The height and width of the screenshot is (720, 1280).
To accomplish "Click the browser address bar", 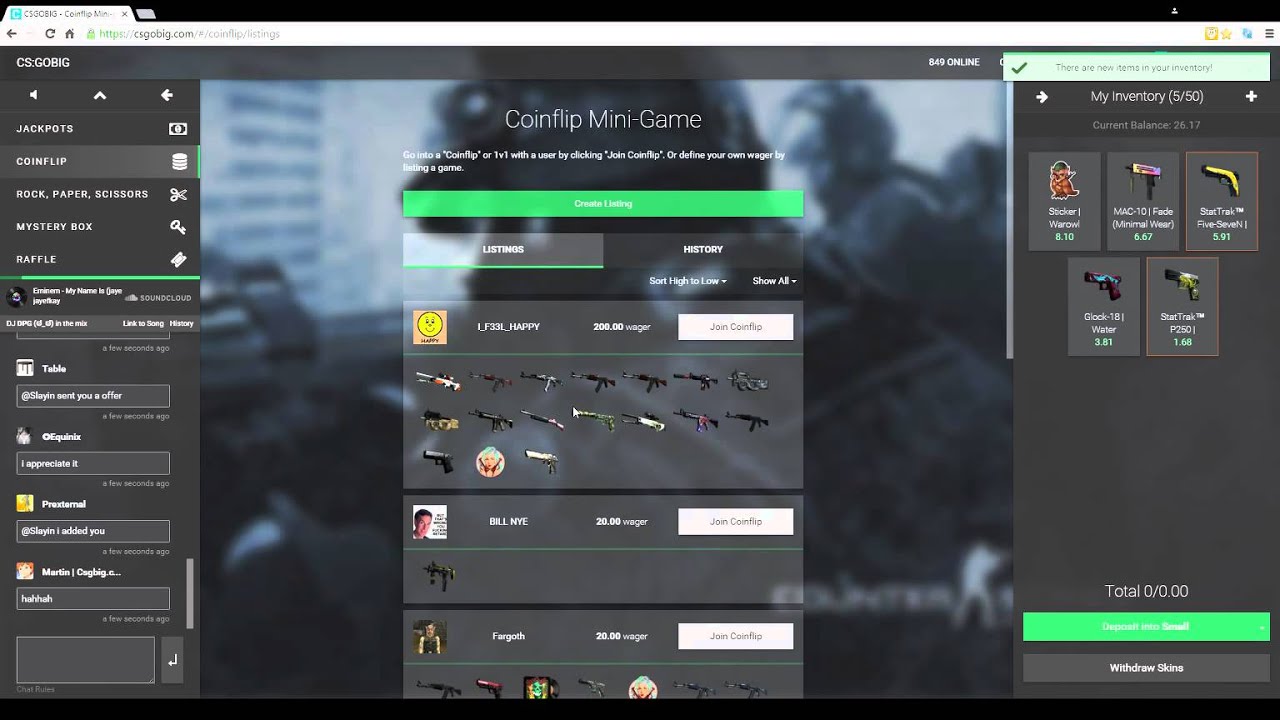I will pos(640,34).
